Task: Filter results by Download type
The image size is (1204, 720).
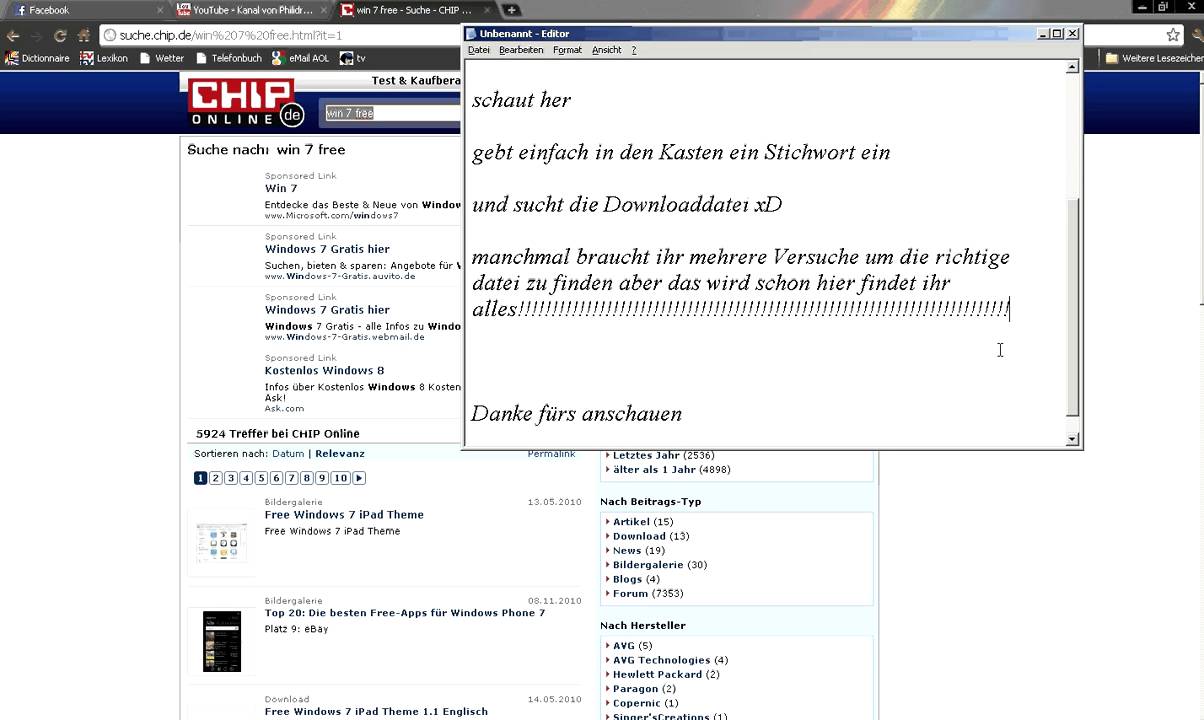Action: tap(638, 536)
